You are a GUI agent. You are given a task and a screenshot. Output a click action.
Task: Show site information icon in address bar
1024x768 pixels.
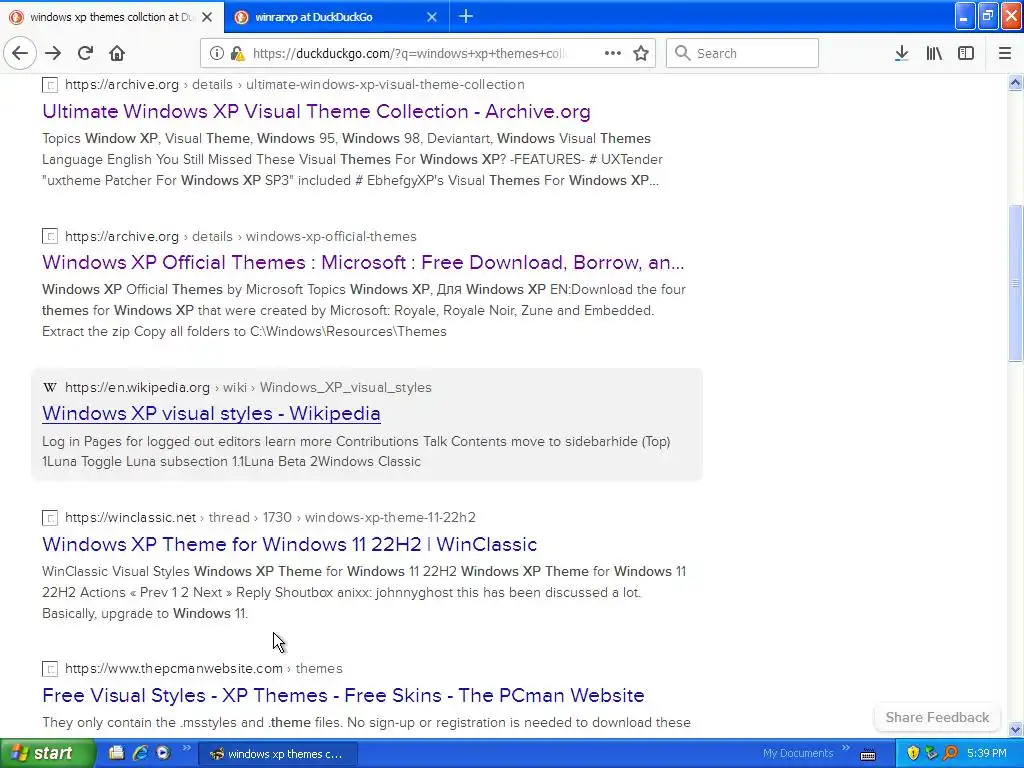pos(216,54)
